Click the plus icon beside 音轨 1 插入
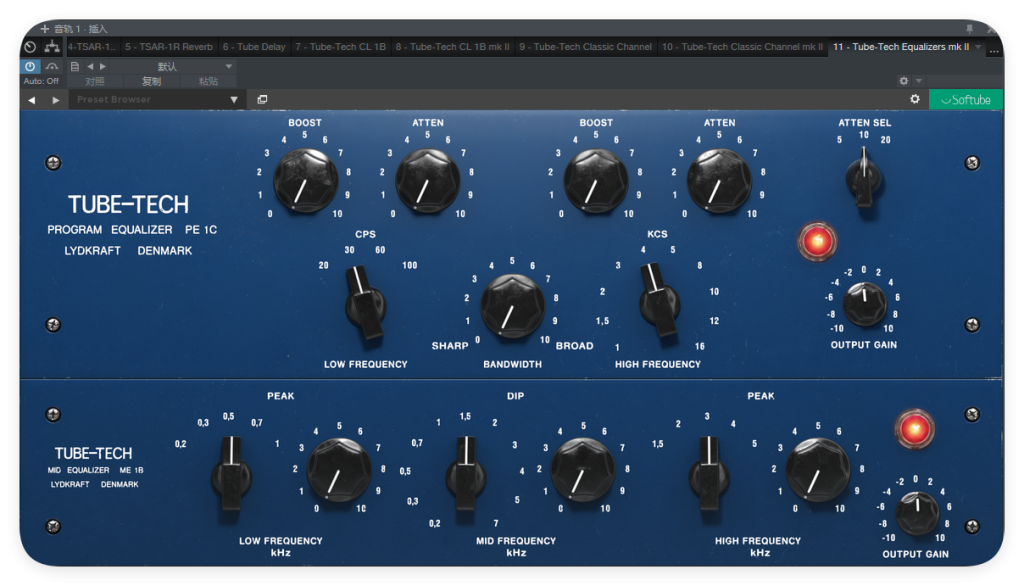1024x586 pixels. point(44,29)
